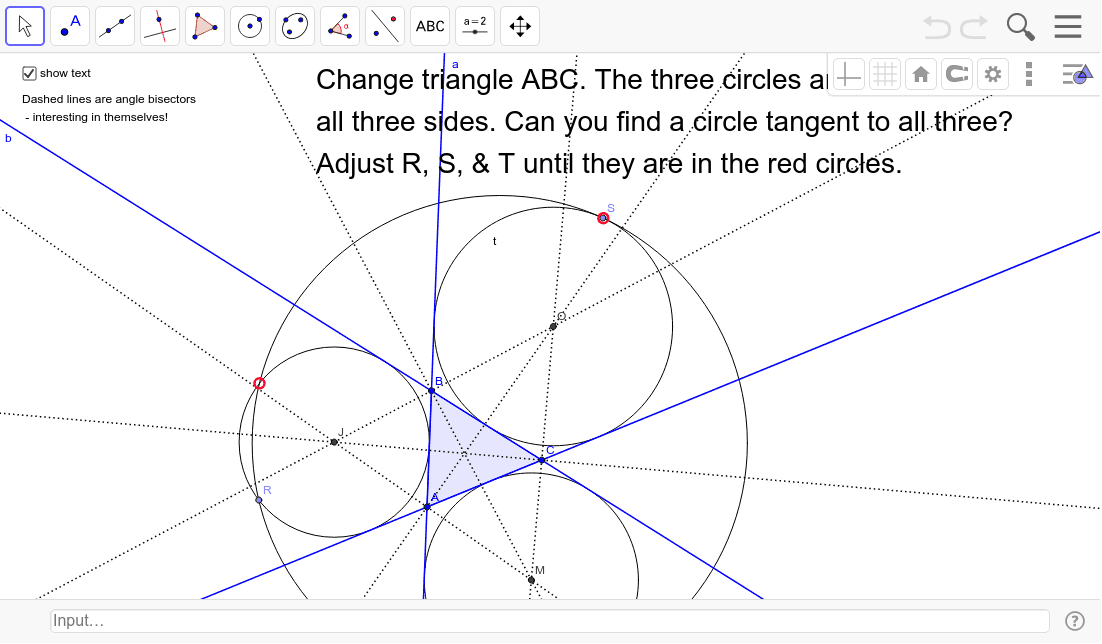Toggle the grid display
This screenshot has height=644, width=1102.
[x=885, y=74]
